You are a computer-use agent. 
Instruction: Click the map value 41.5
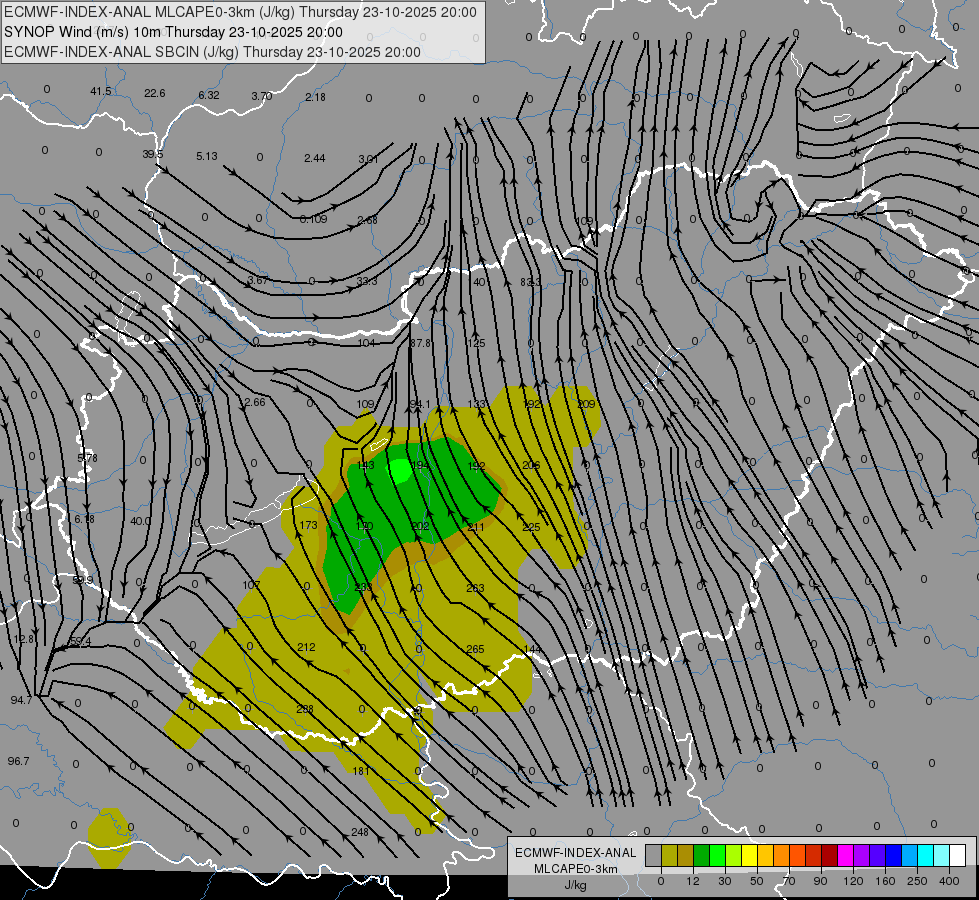(101, 91)
